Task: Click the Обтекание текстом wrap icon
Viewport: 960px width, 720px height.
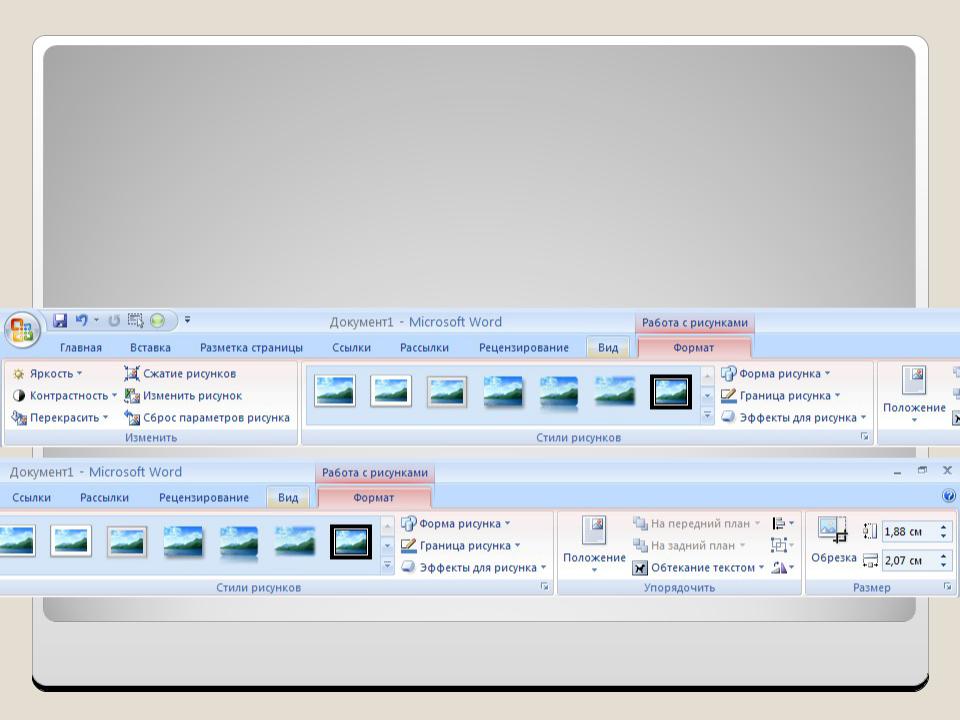Action: tap(640, 568)
